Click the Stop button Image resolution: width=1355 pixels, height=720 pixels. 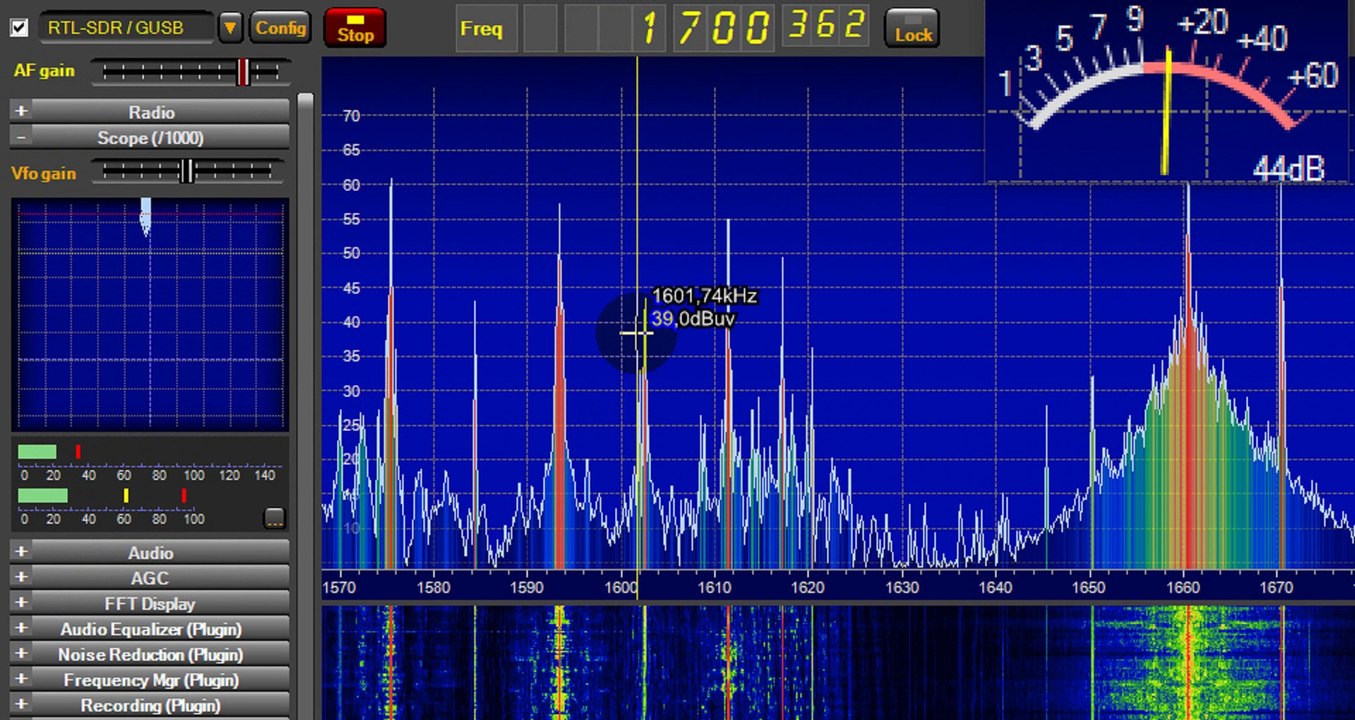[355, 28]
